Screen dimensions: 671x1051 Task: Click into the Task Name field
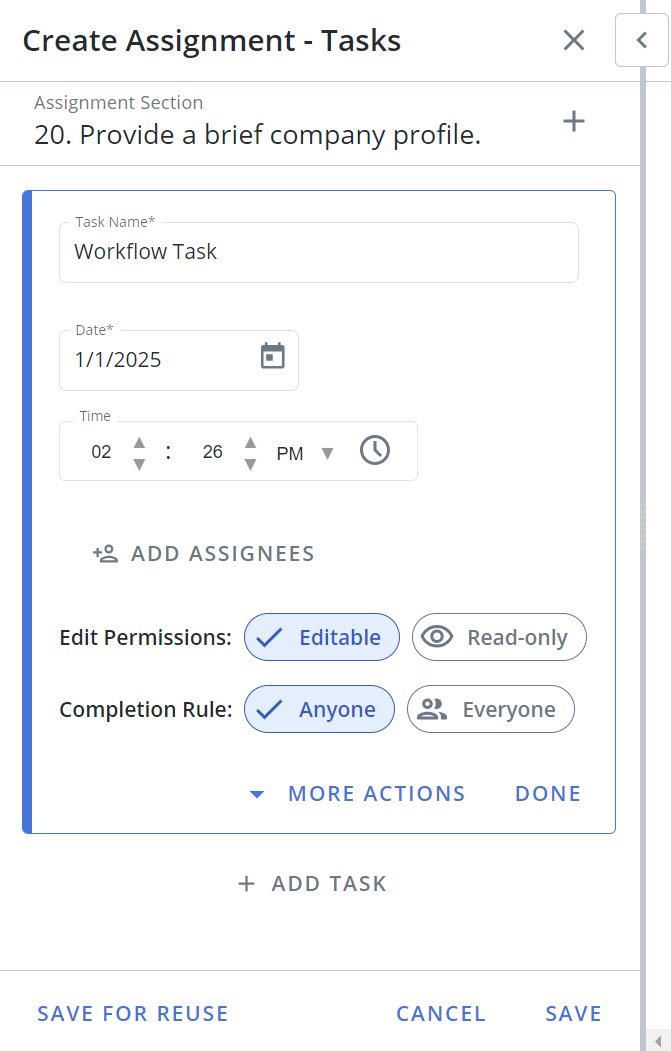coord(319,252)
